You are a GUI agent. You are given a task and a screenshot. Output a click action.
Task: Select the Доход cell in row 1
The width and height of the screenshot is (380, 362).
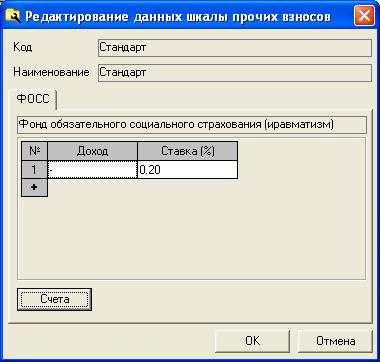[92, 170]
